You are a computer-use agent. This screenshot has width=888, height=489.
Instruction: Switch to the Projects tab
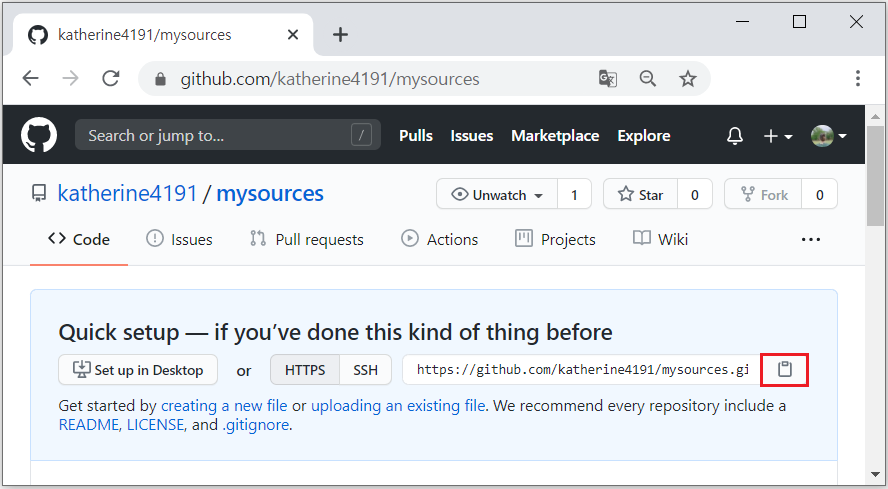[x=555, y=239]
